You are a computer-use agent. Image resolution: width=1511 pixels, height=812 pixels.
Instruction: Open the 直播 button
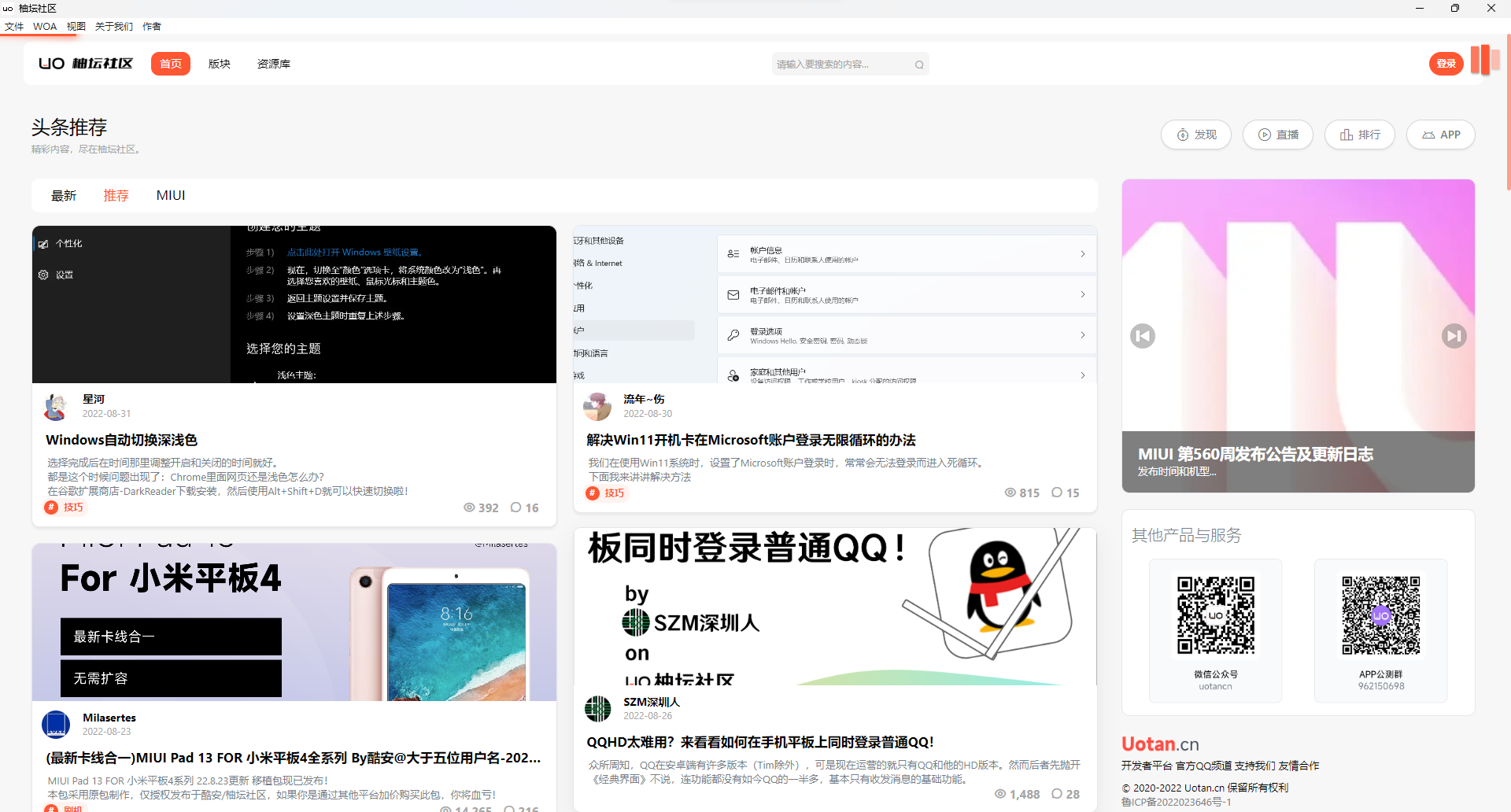1278,135
